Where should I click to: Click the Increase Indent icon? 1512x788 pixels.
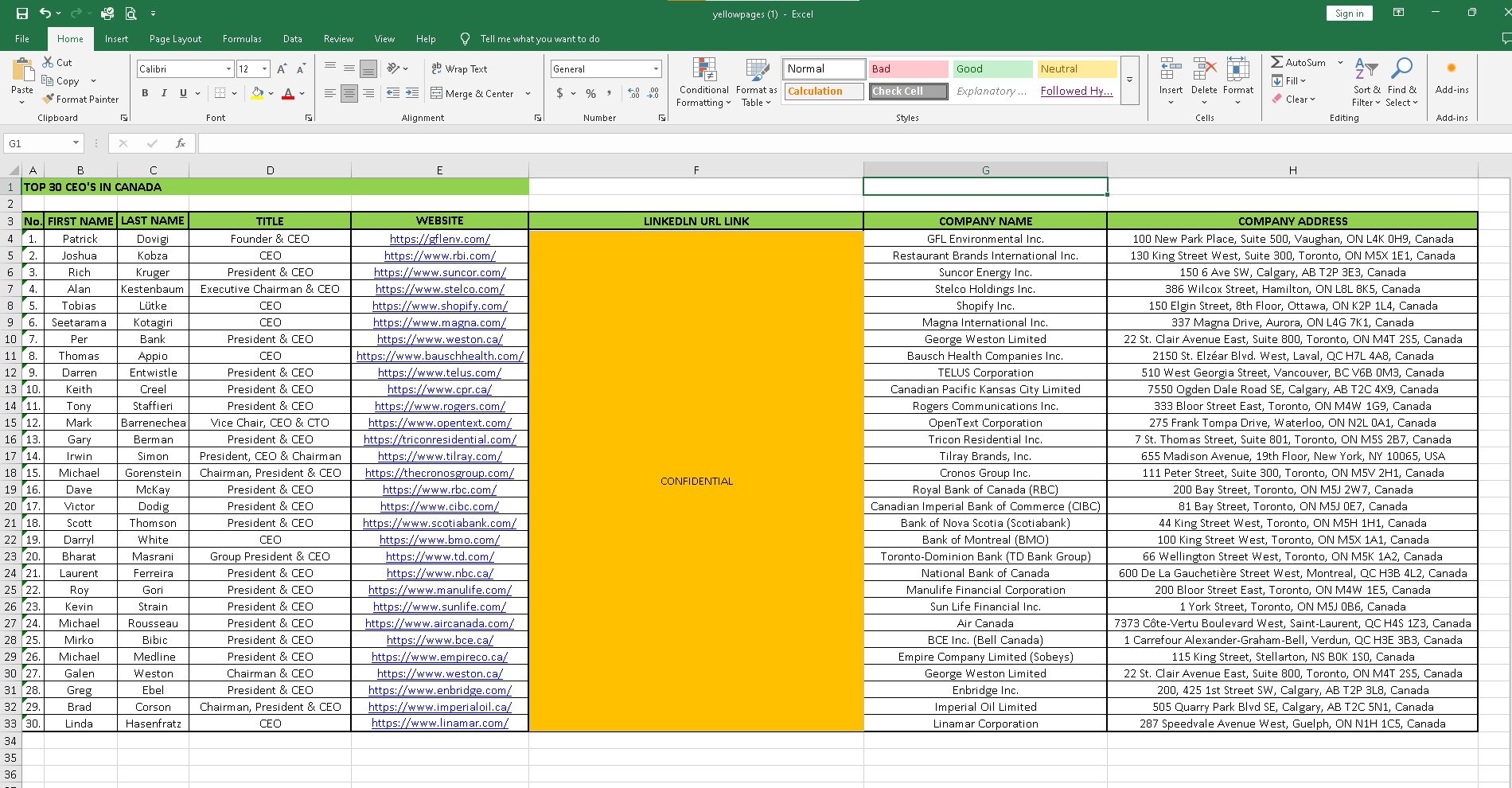(x=412, y=93)
